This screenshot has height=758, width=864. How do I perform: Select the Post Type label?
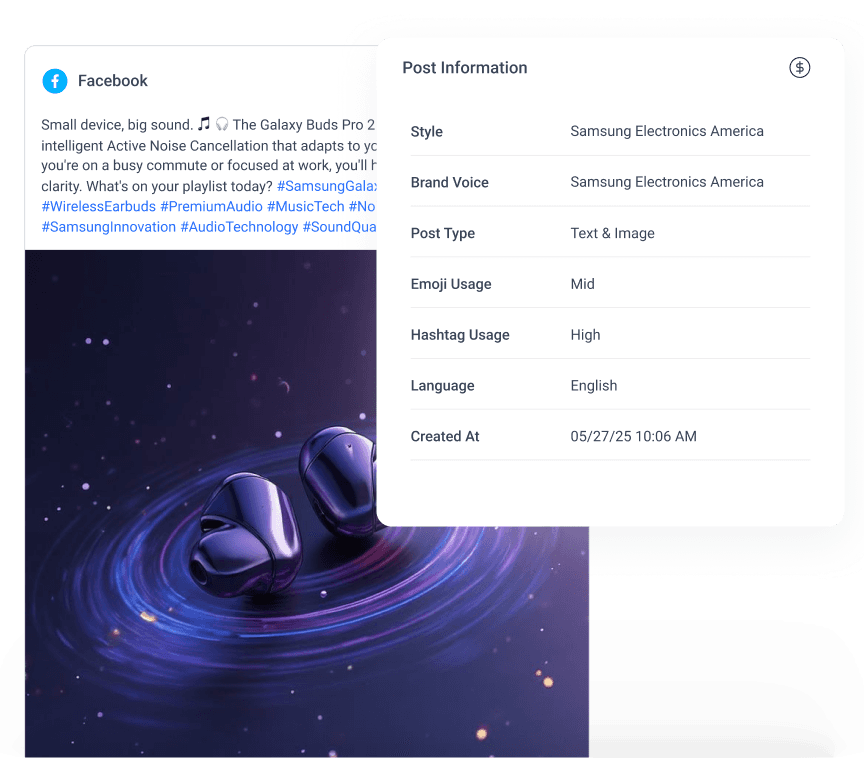442,234
